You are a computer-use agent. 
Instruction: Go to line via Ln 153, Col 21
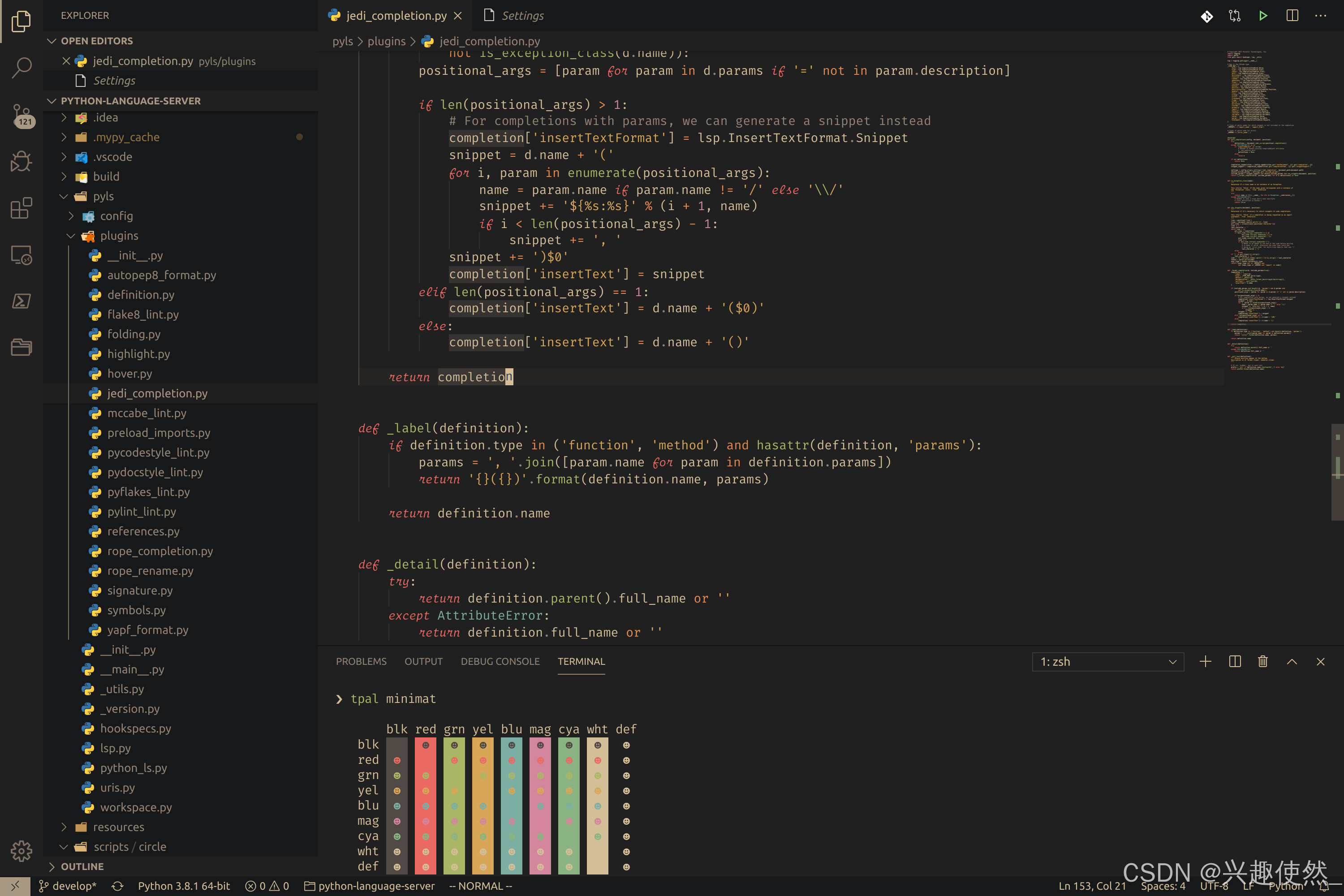(x=1092, y=886)
